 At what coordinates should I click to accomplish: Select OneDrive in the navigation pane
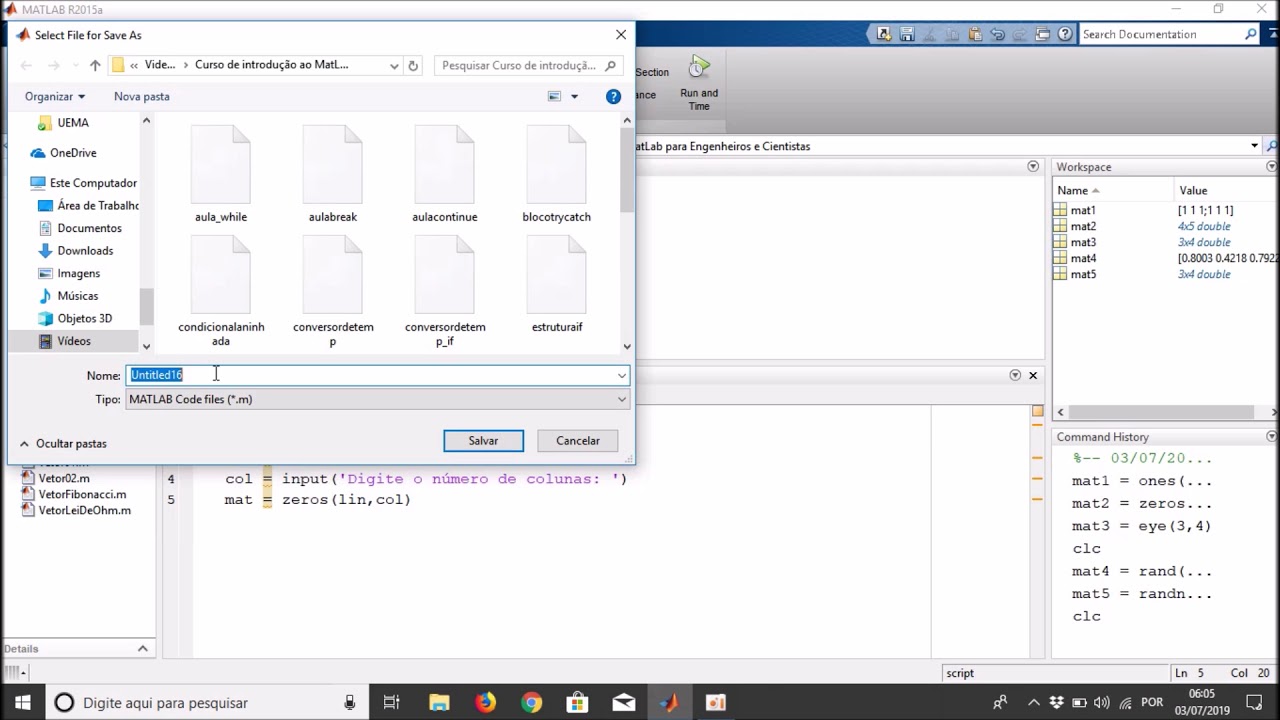click(x=73, y=153)
